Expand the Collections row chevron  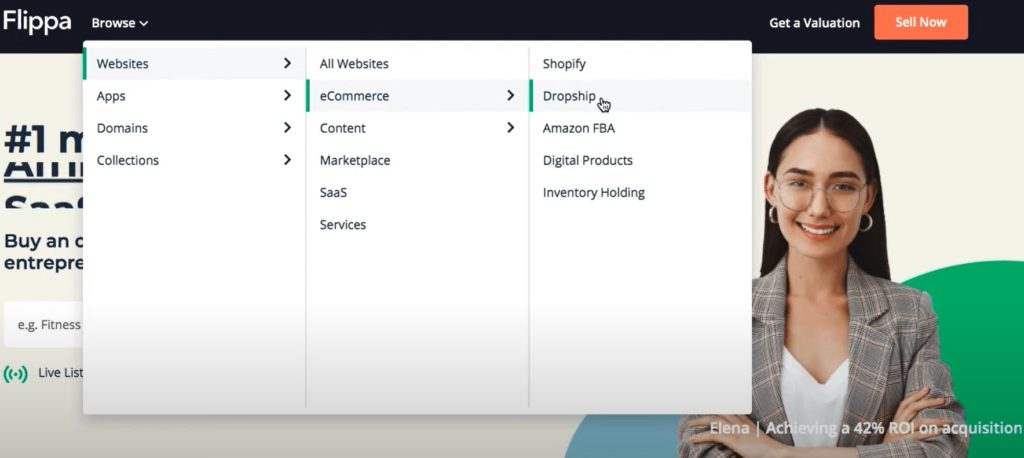coord(287,159)
